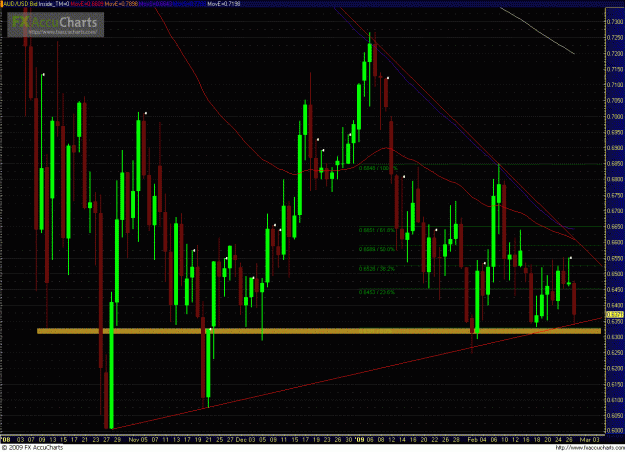This screenshot has height=452, width=625.
Task: Select the gold horizontal support zone band
Action: click(319, 331)
